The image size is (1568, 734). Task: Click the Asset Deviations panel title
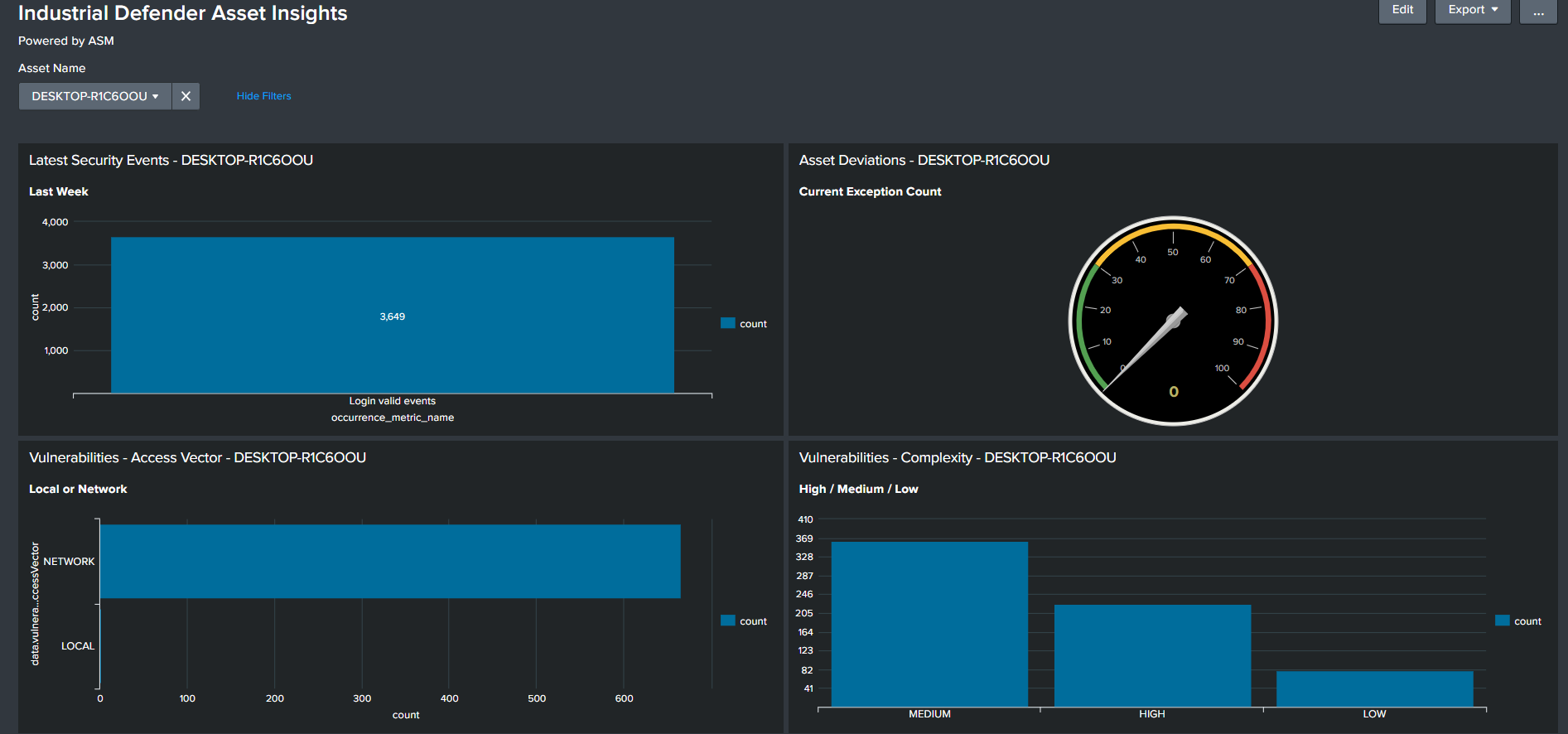(924, 160)
